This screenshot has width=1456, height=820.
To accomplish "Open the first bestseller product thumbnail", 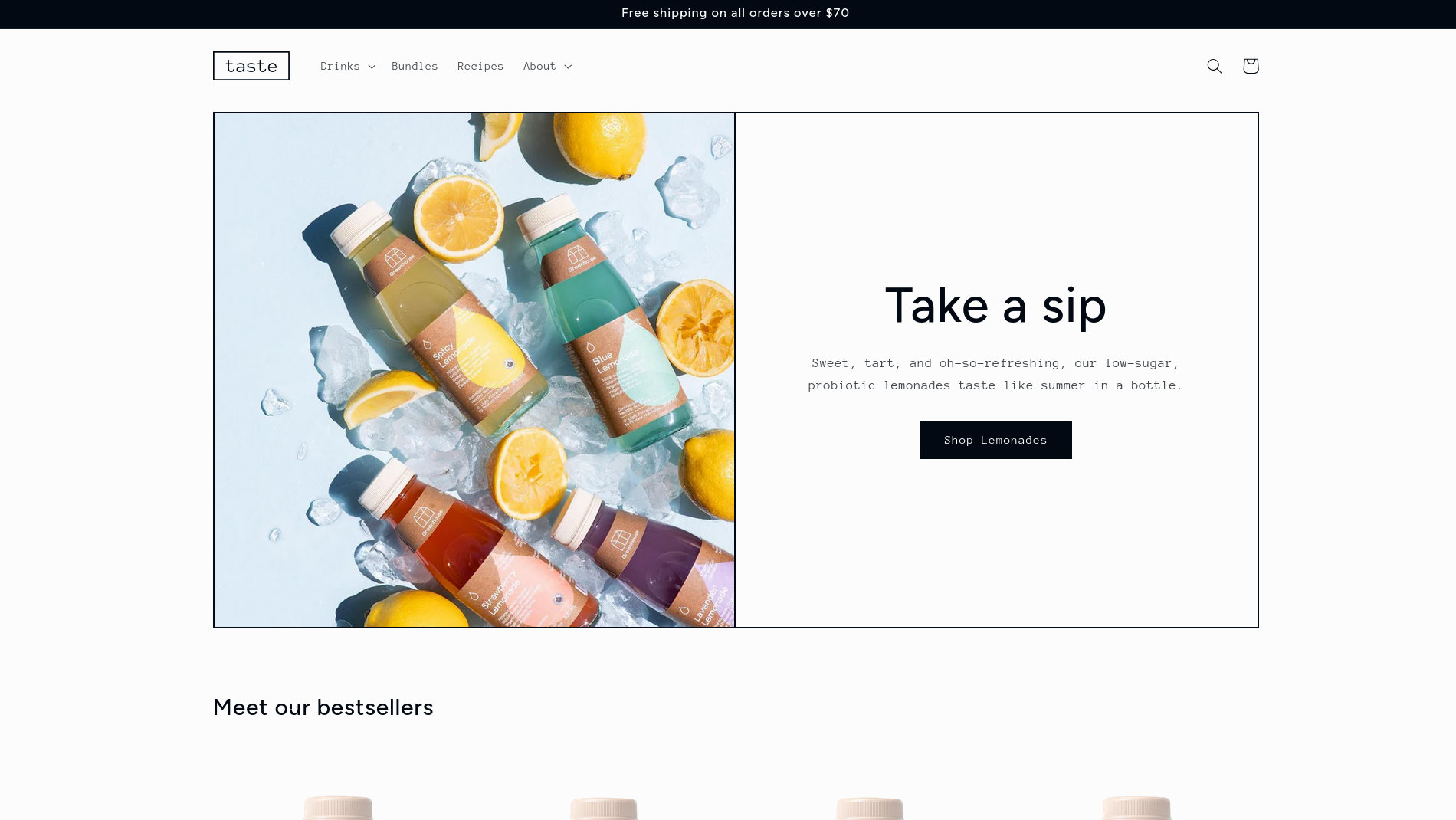I will coord(338,808).
